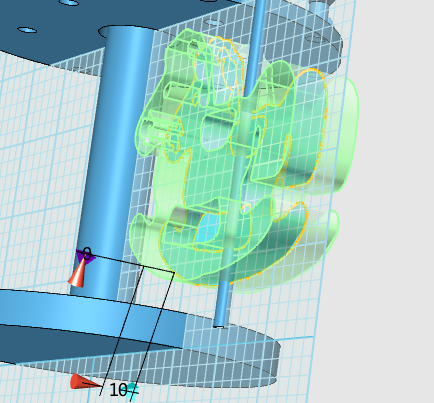Click the red cone arrow below the 0 label
Image resolution: width=434 pixels, height=403 pixels.
click(77, 273)
